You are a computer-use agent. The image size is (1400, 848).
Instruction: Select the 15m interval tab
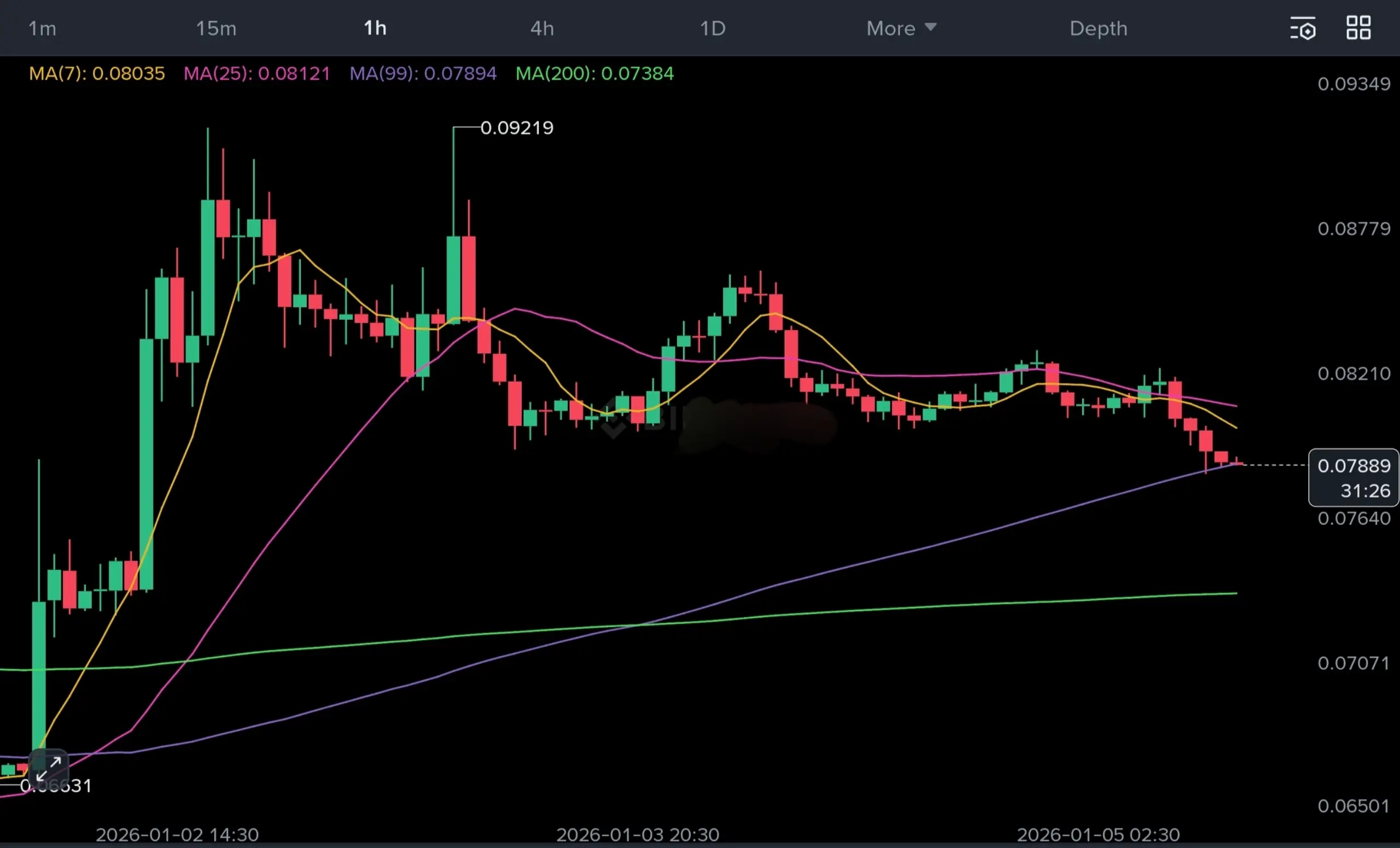216,28
